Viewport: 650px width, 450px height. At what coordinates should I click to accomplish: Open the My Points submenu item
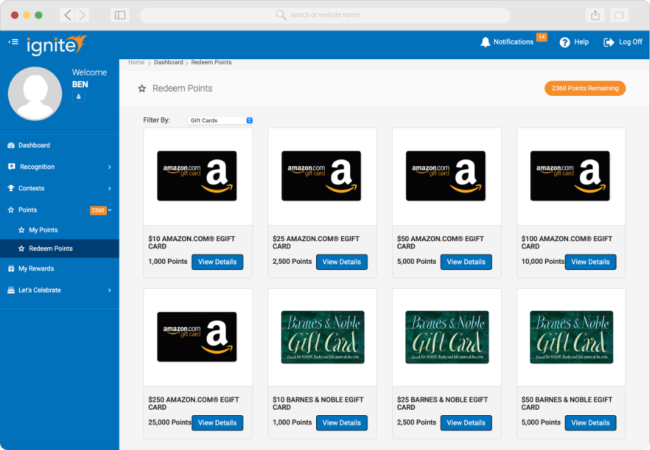pos(59,230)
